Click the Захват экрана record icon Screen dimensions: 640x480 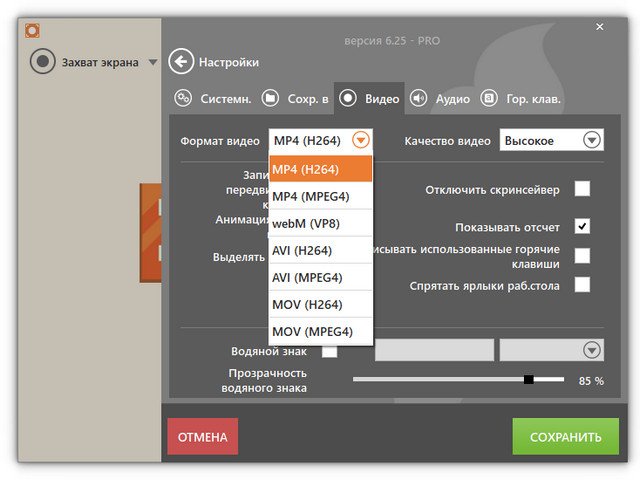pyautogui.click(x=42, y=62)
